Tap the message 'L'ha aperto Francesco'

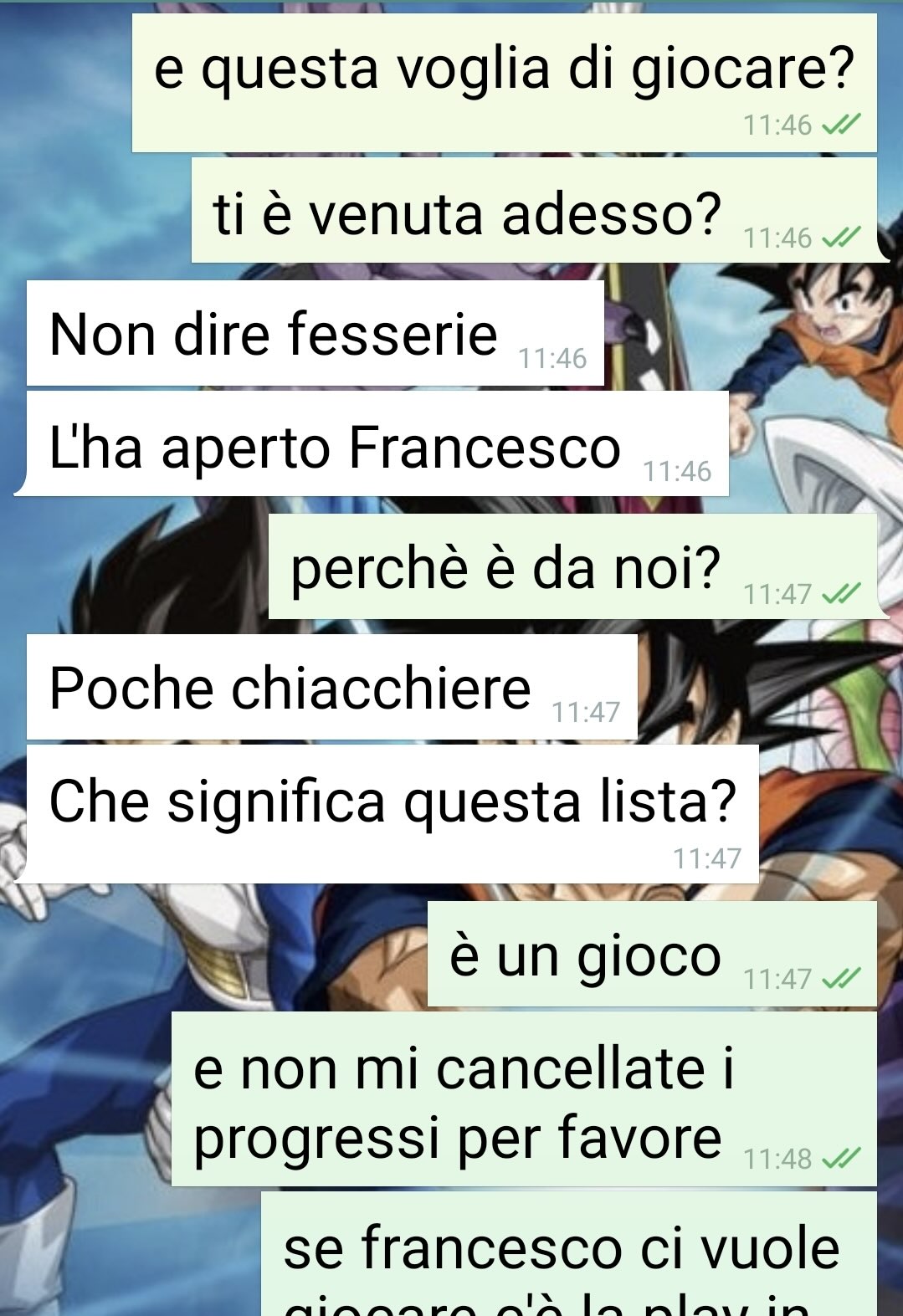372,443
